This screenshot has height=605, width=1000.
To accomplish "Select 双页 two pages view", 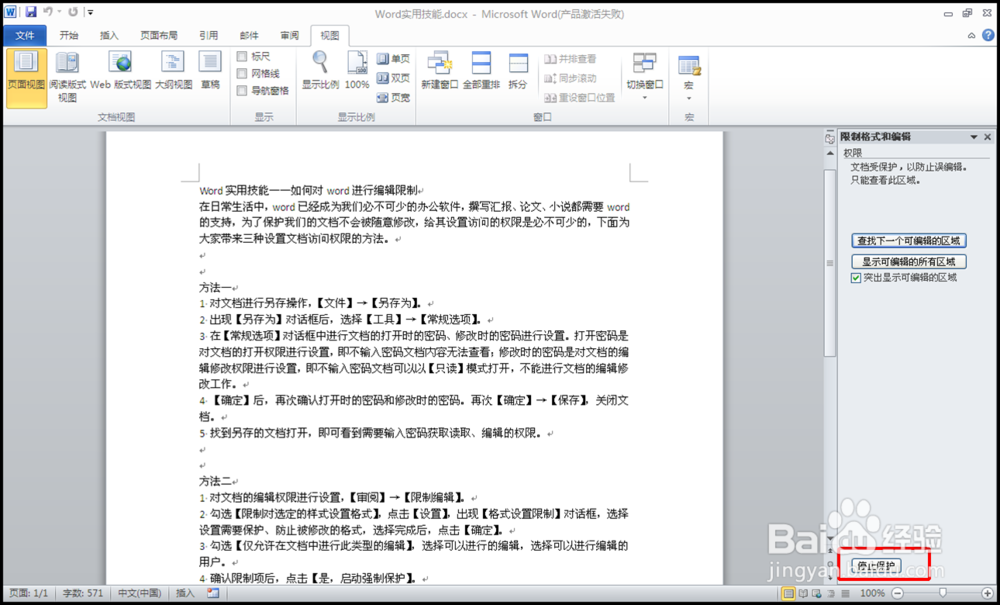I will point(393,78).
